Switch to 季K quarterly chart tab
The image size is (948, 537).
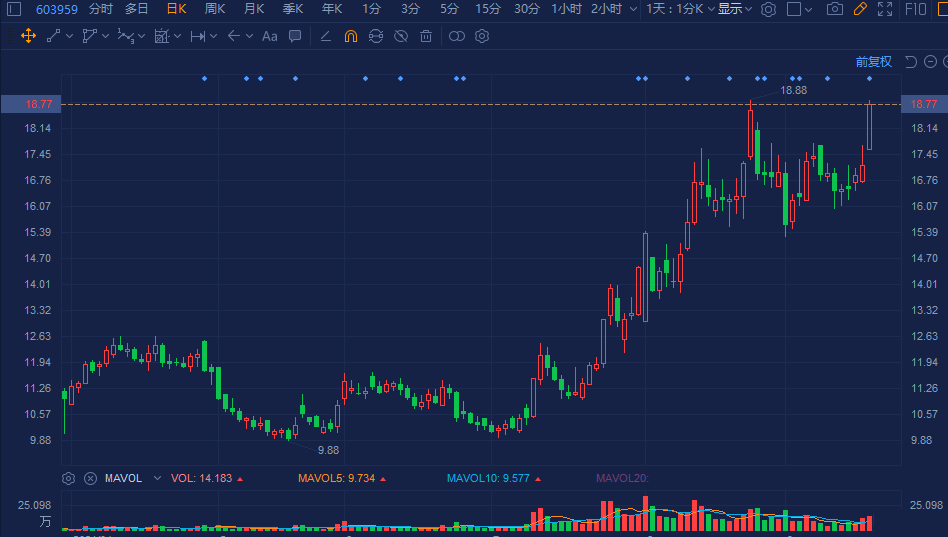(293, 9)
